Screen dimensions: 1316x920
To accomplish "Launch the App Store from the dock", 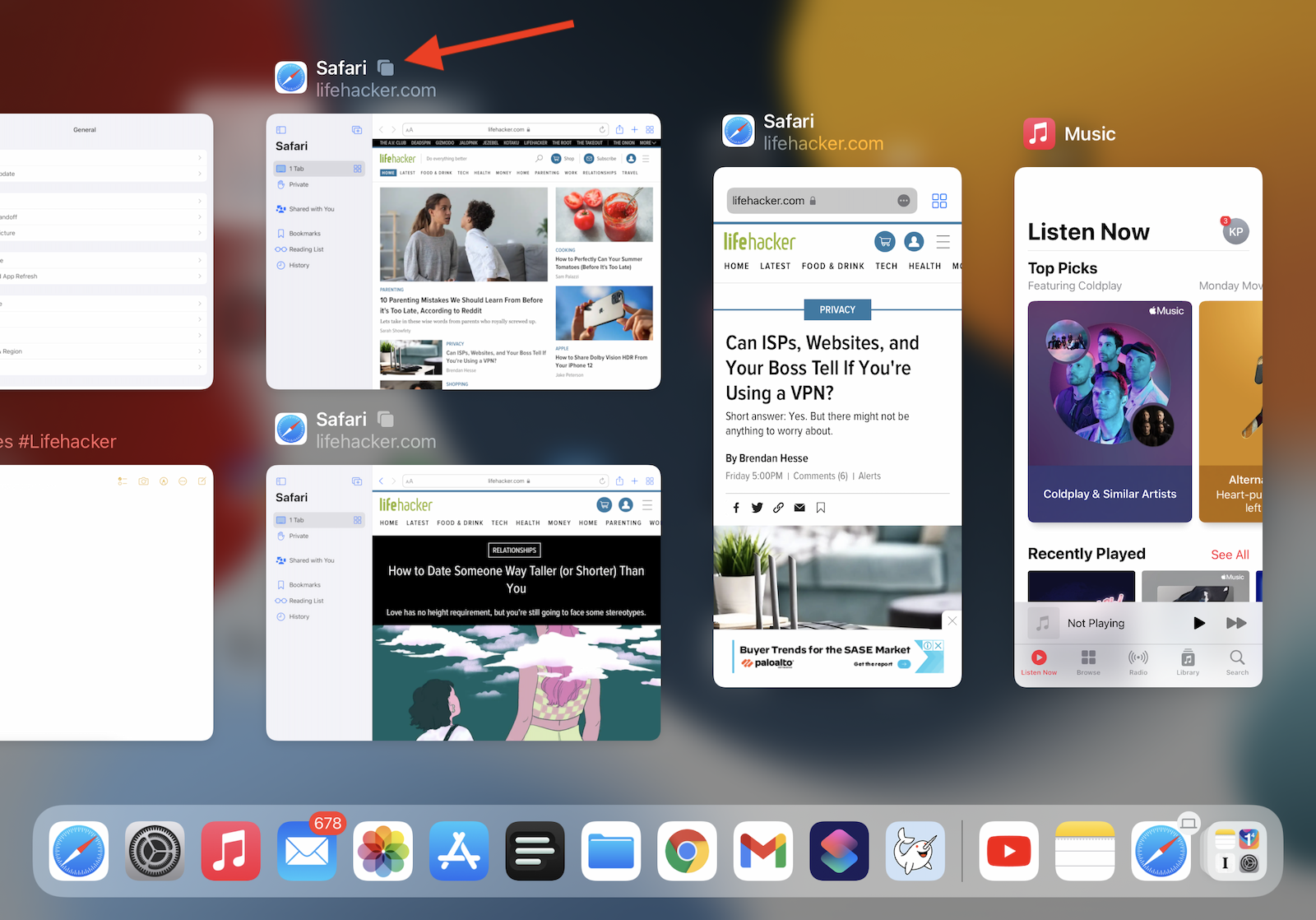I will (x=459, y=851).
